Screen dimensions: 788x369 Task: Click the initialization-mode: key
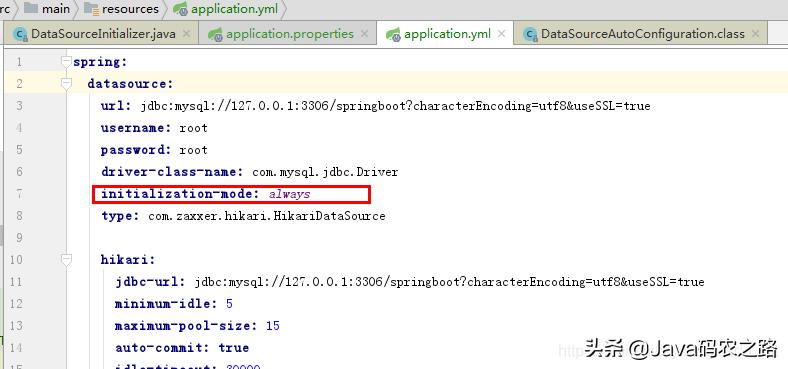pyautogui.click(x=180, y=194)
